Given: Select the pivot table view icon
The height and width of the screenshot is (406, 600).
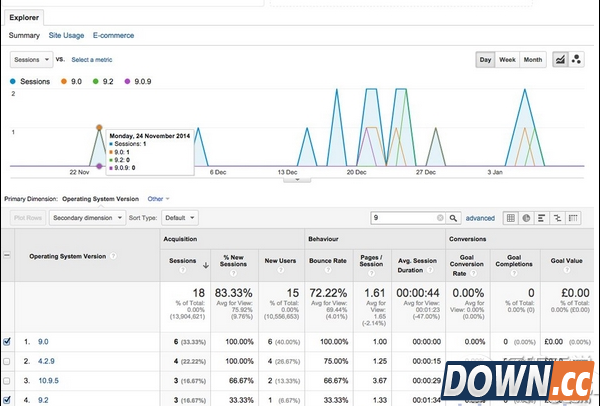Looking at the screenshot, I should coord(571,217).
